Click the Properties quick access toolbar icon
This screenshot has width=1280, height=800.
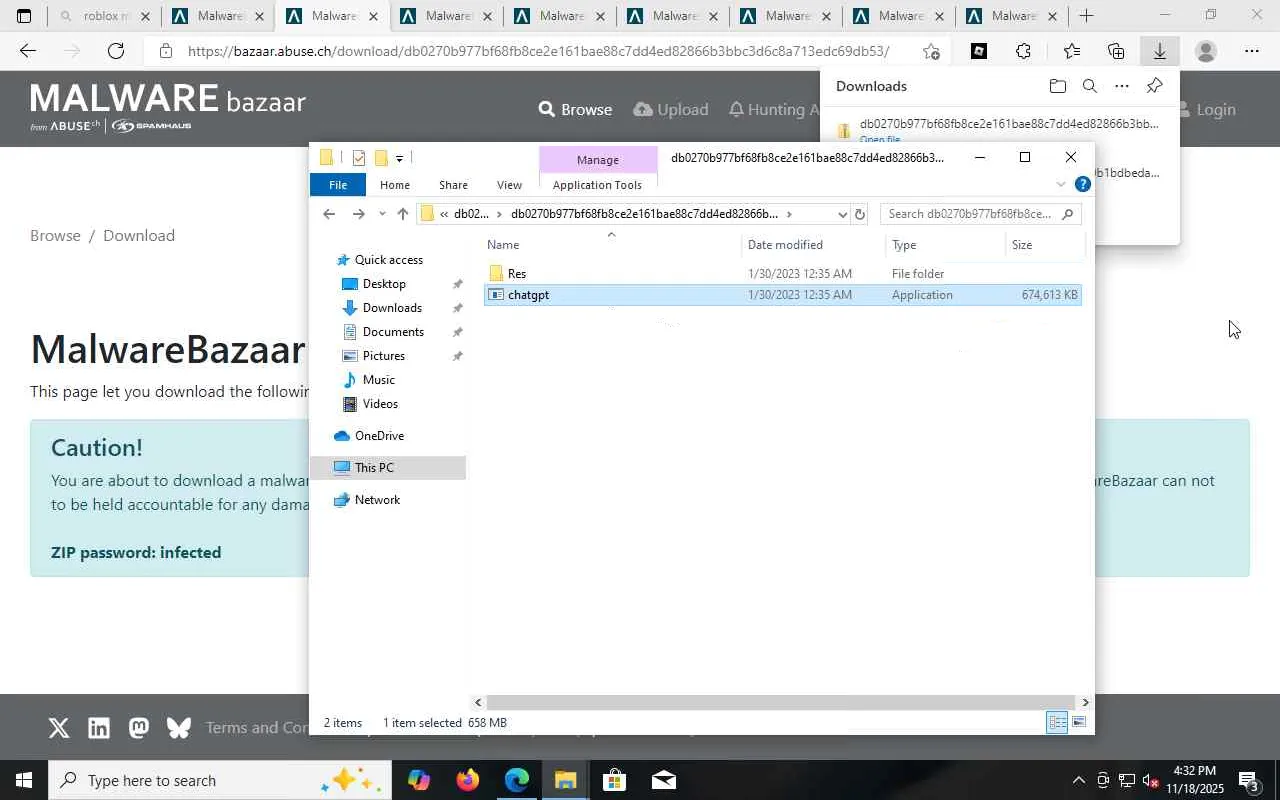pyautogui.click(x=359, y=158)
